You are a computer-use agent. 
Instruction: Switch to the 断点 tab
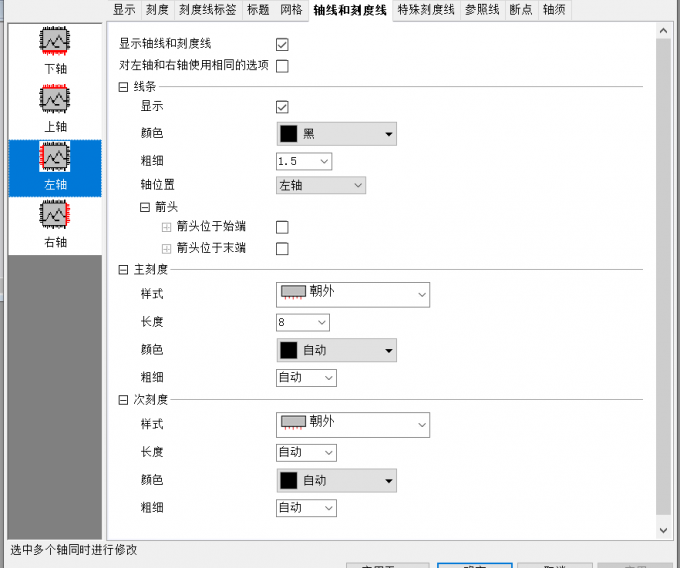[521, 10]
